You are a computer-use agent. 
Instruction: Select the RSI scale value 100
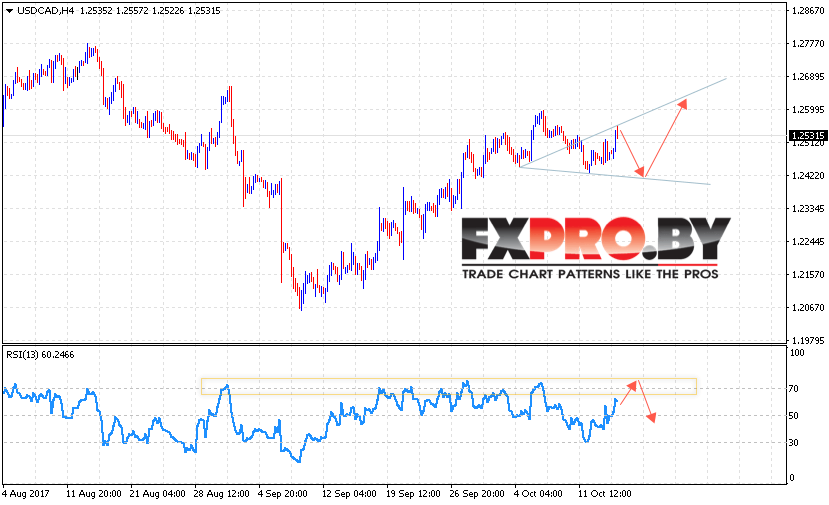coord(797,353)
